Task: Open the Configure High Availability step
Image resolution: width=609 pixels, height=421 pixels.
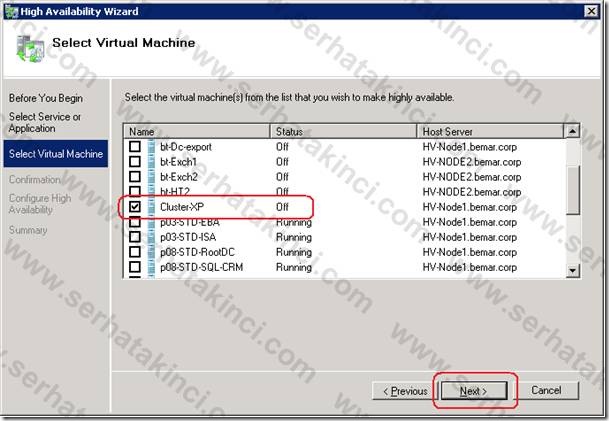Action: pos(40,204)
